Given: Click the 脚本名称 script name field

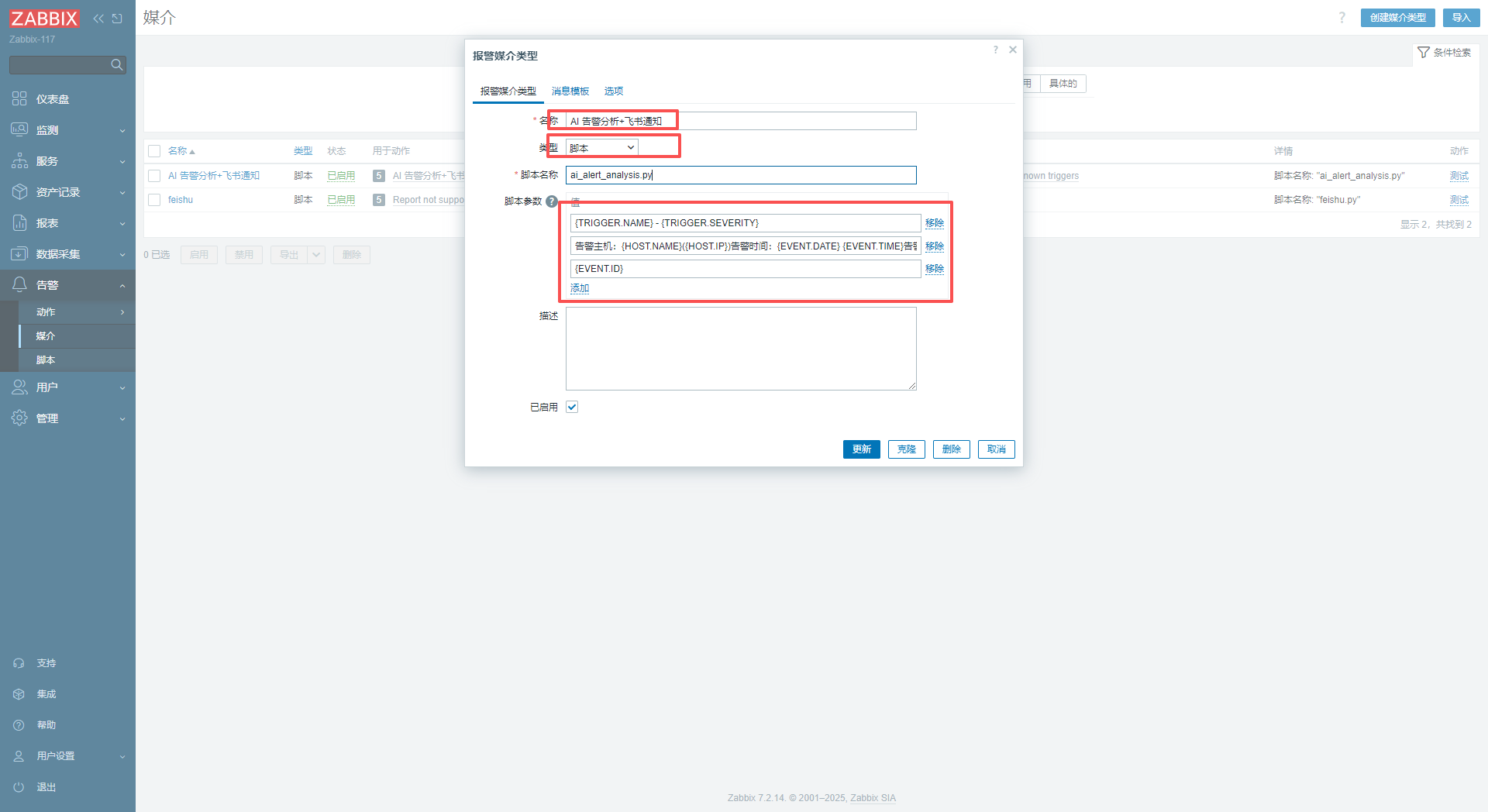Looking at the screenshot, I should click(x=741, y=175).
